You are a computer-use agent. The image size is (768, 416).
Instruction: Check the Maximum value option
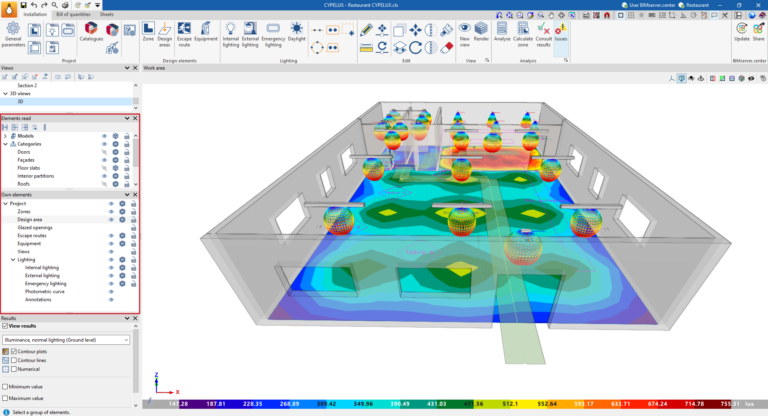point(5,398)
